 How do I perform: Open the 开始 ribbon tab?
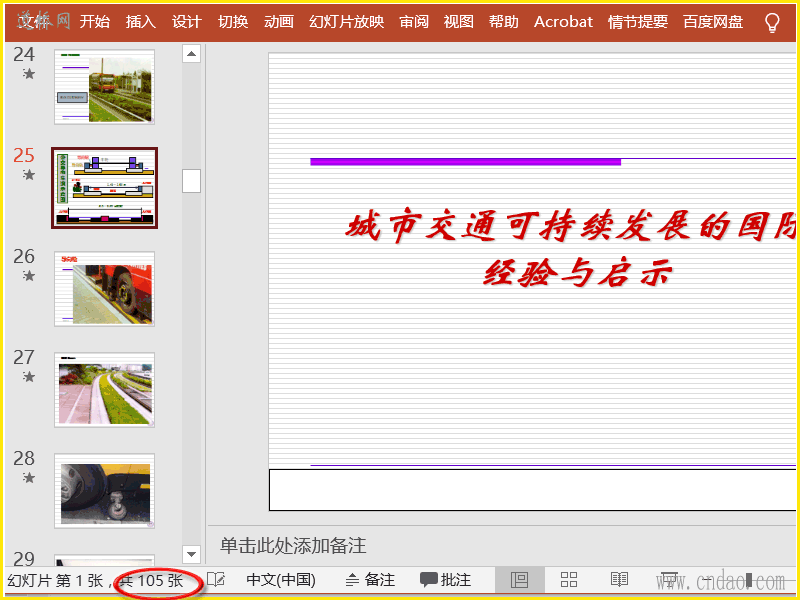coord(94,22)
